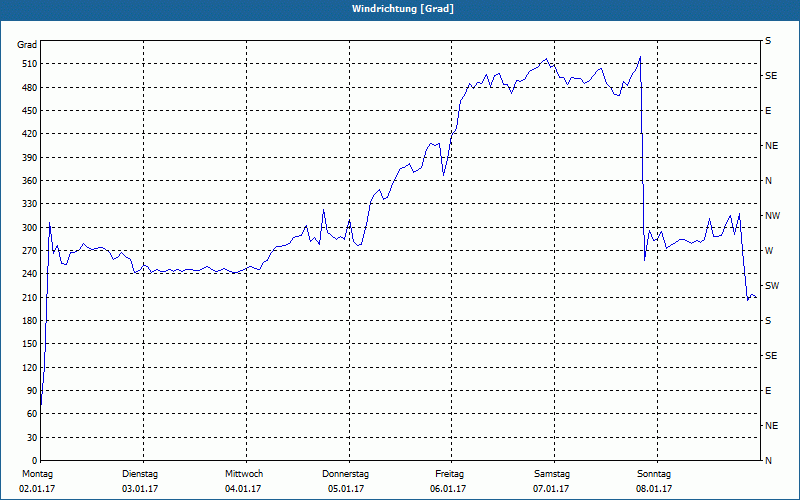Click the 'Mittwoch' day label
The width and height of the screenshot is (800, 500).
click(244, 474)
